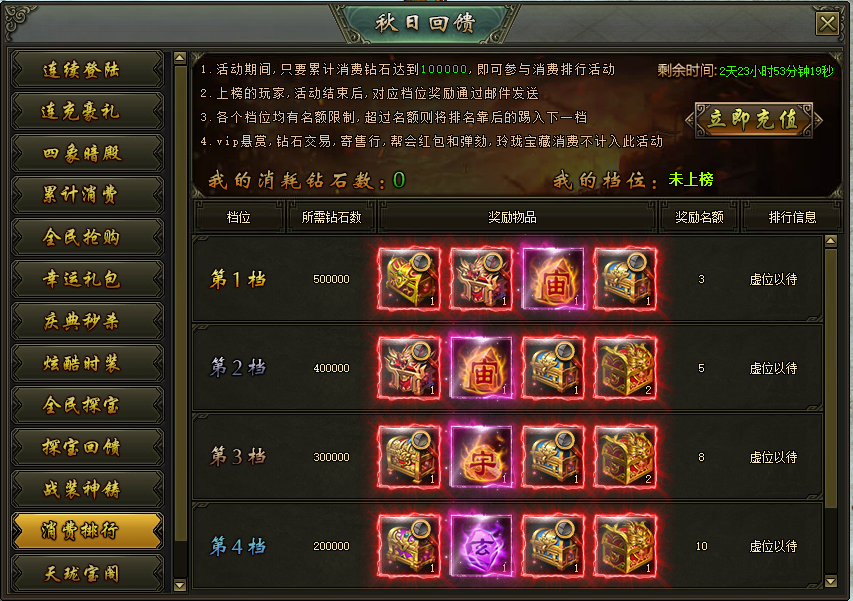
Task: Click the flame 宙 gem in tier 1 rewards
Action: click(553, 279)
